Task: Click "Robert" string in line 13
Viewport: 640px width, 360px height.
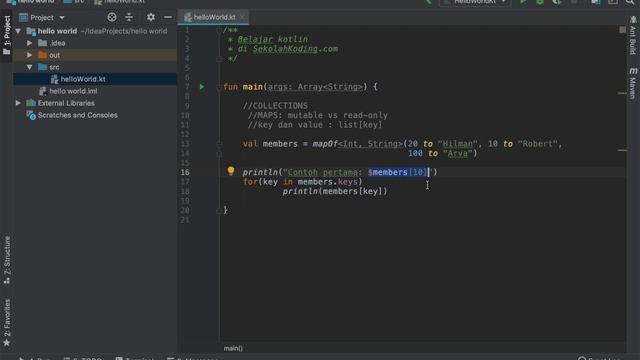Action: point(538,144)
